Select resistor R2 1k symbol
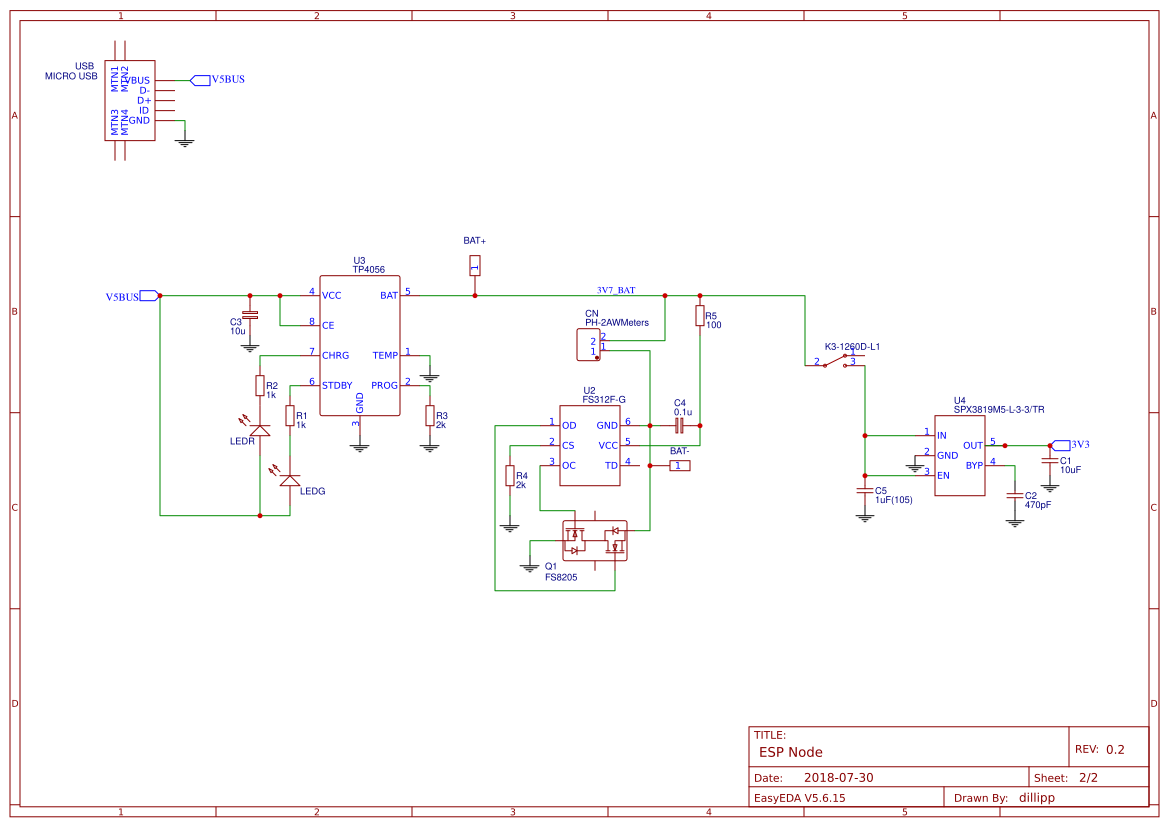Viewport: 1169px width, 827px height. point(259,386)
